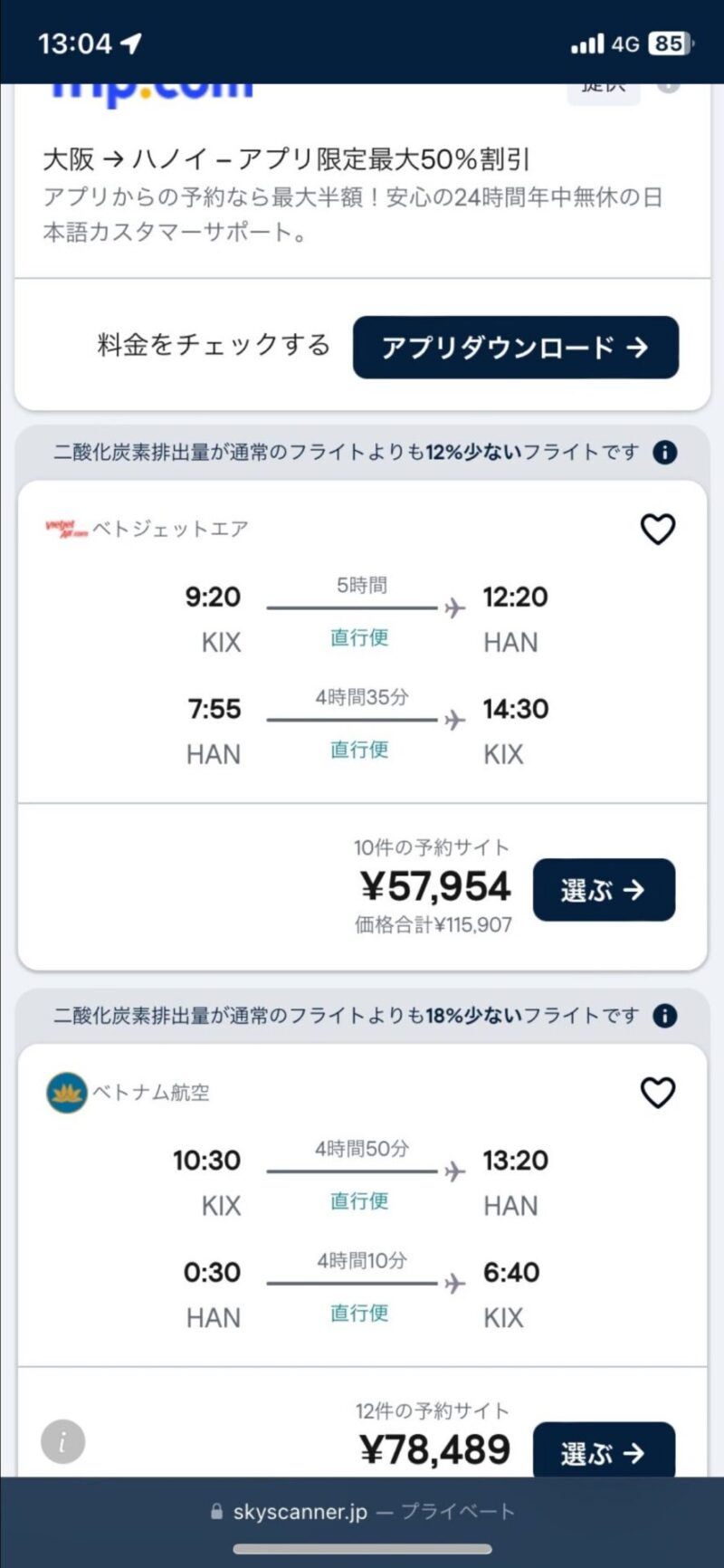
Task: Tap the gray info circle near ¥78,489
Action: [x=63, y=1441]
